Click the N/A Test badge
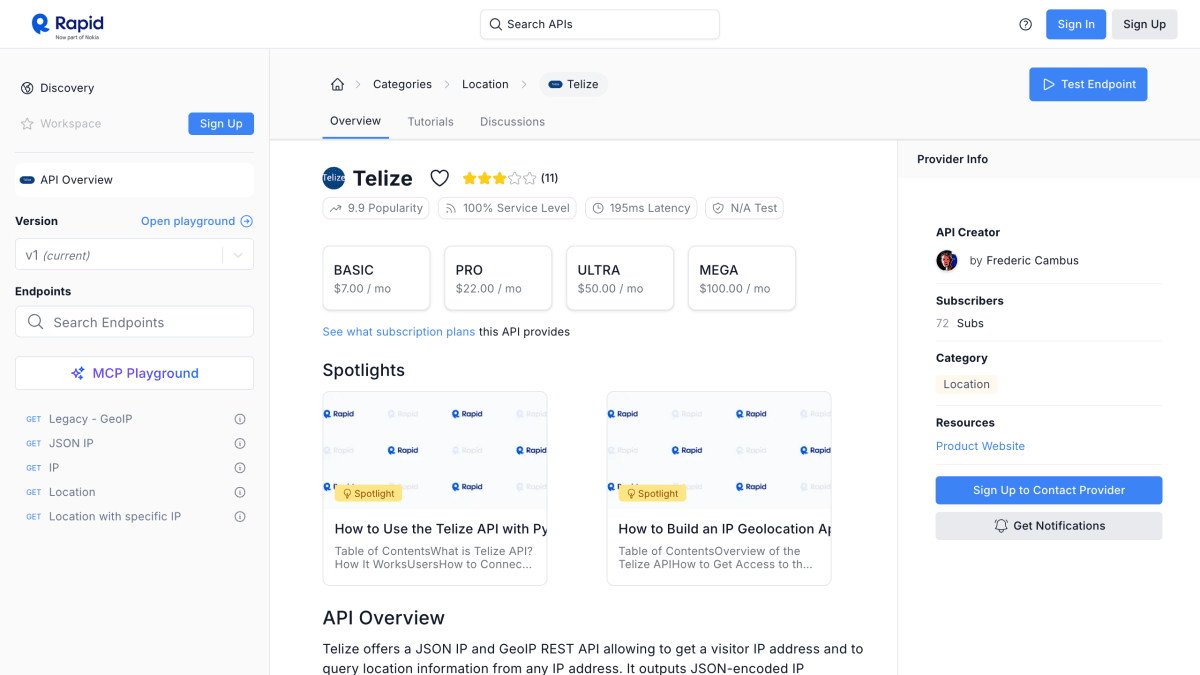This screenshot has width=1200, height=675. 744,208
